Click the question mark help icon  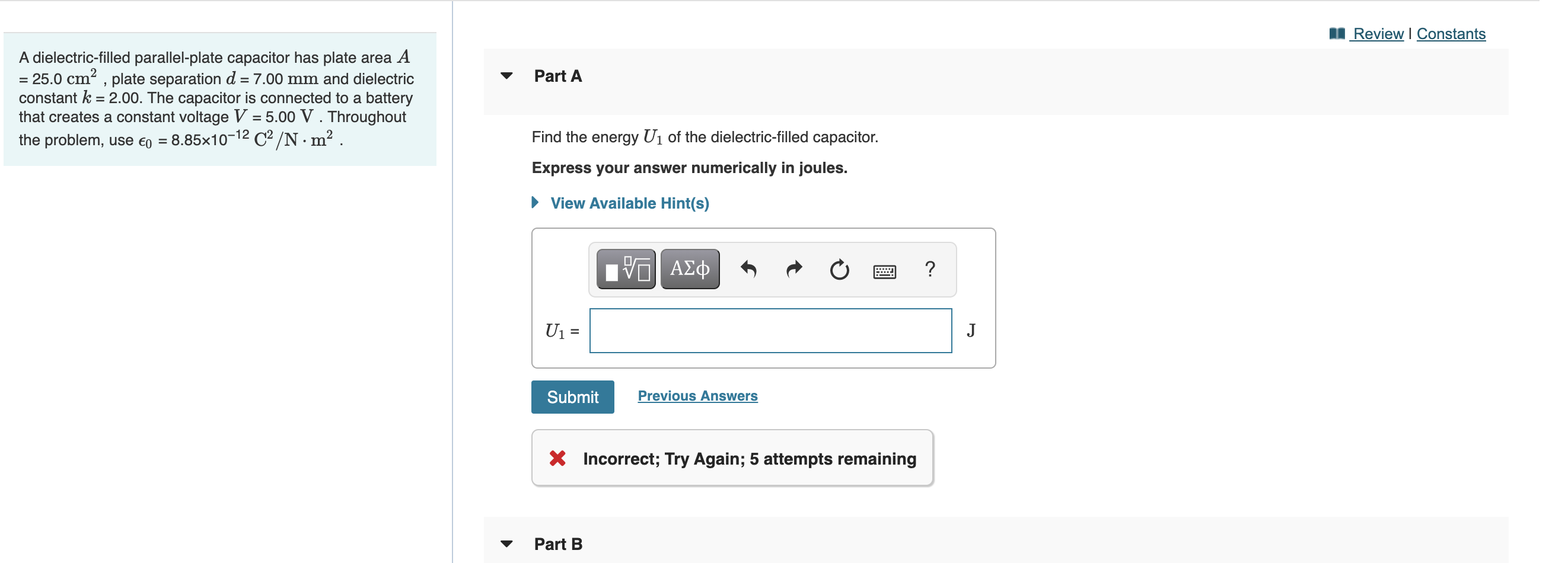tap(929, 268)
